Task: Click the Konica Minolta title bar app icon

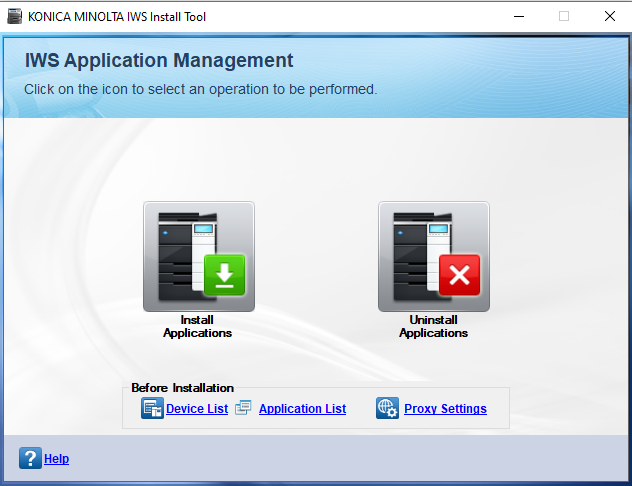Action: click(14, 16)
